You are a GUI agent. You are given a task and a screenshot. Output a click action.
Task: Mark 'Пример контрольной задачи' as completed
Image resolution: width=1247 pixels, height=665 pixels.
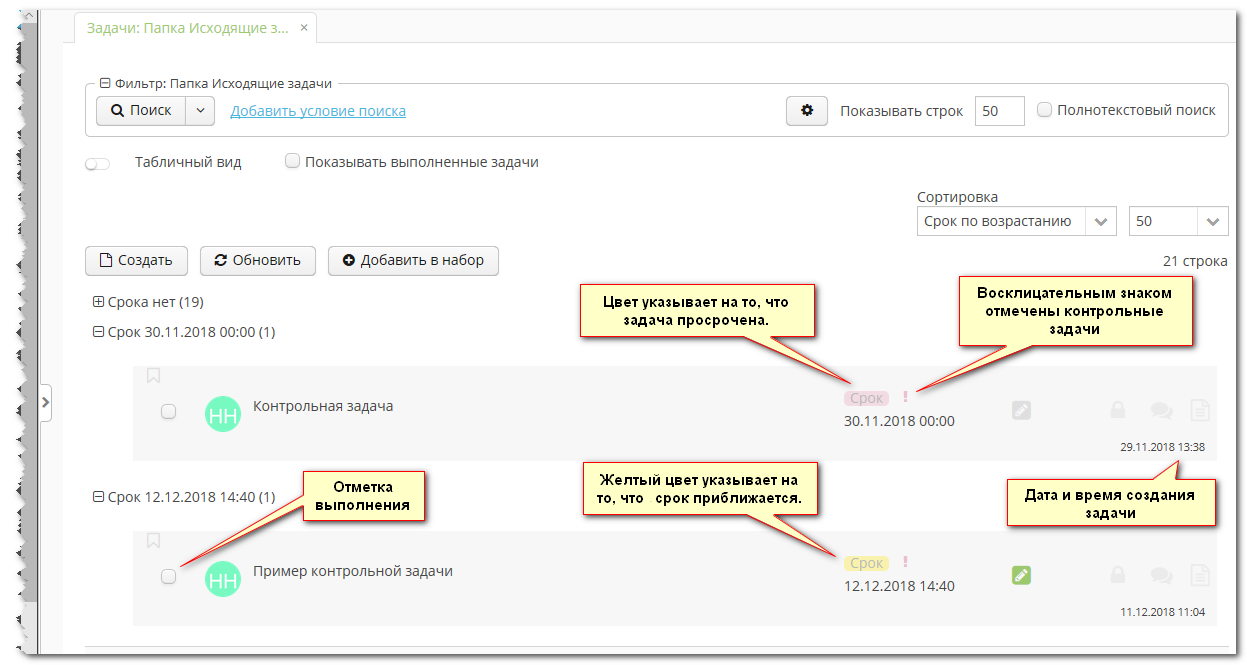click(169, 576)
